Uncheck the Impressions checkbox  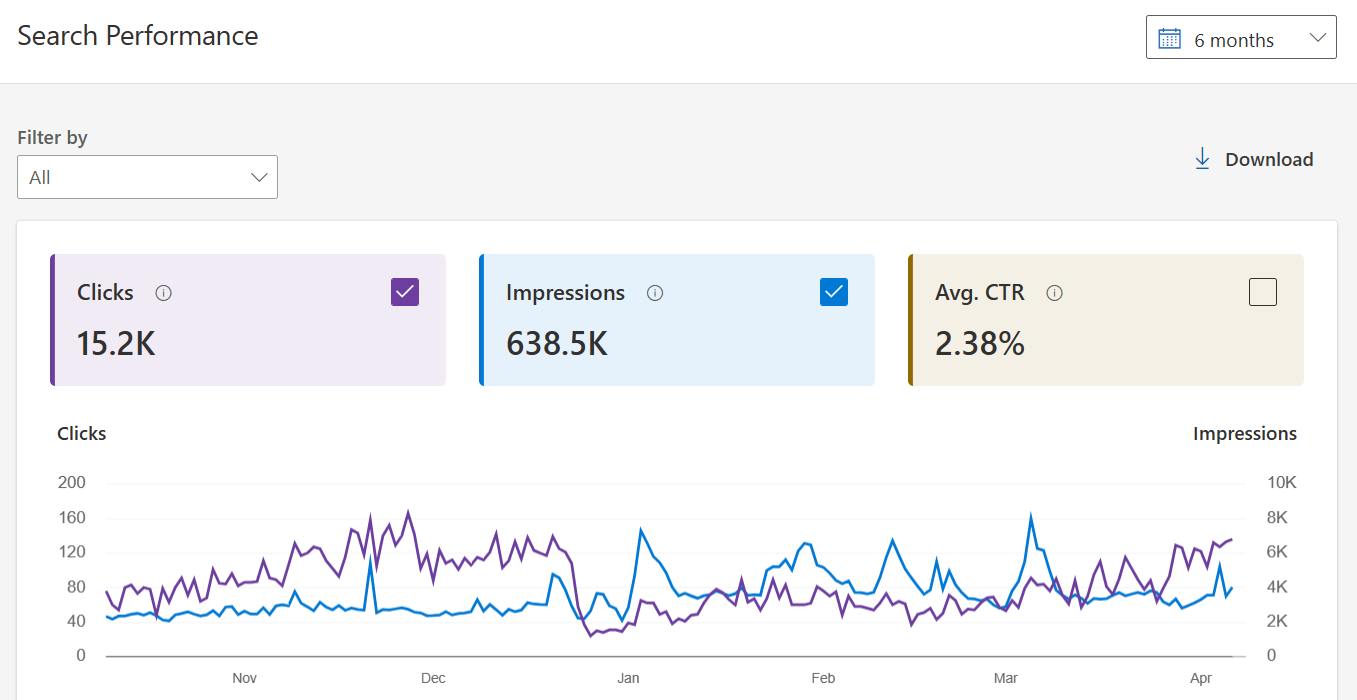(x=834, y=292)
